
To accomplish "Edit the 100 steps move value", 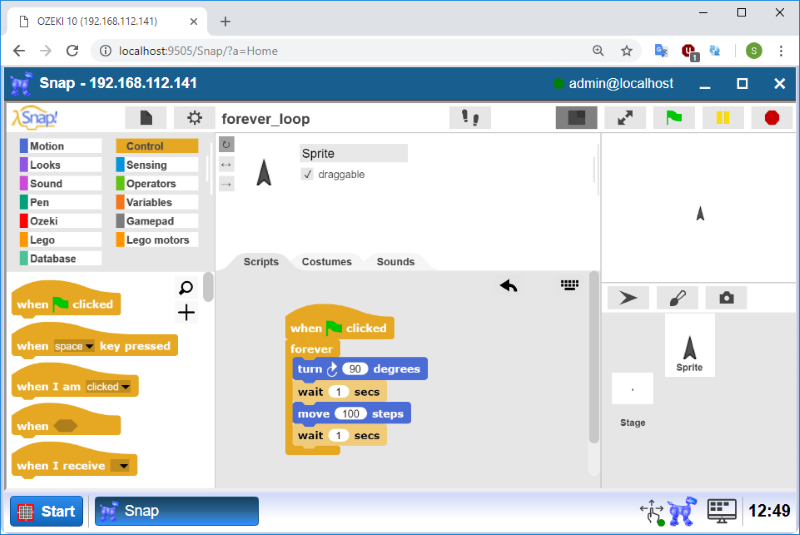I will click(x=351, y=414).
